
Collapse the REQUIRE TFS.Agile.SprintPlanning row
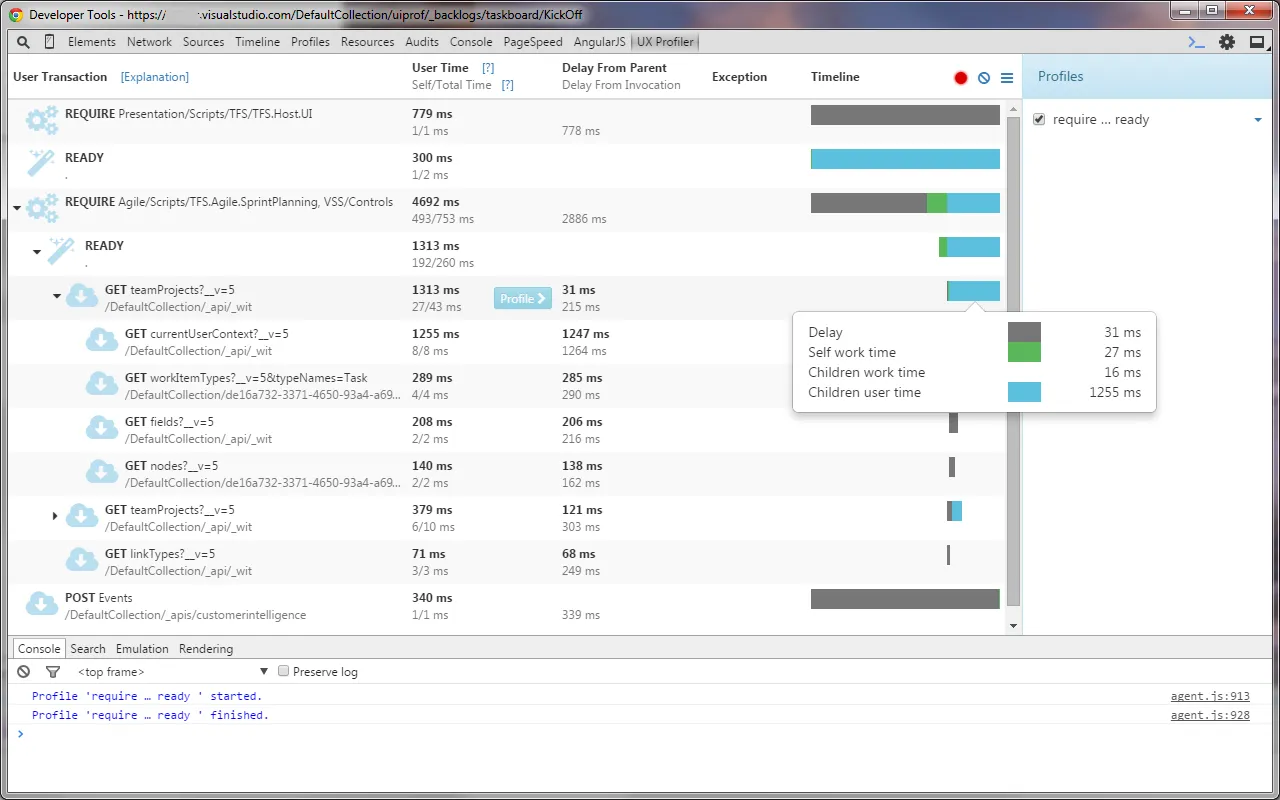tap(17, 209)
